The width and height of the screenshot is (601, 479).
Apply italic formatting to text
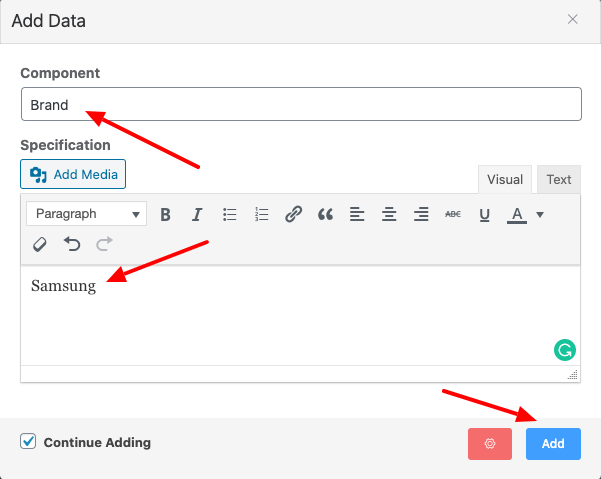pos(197,214)
